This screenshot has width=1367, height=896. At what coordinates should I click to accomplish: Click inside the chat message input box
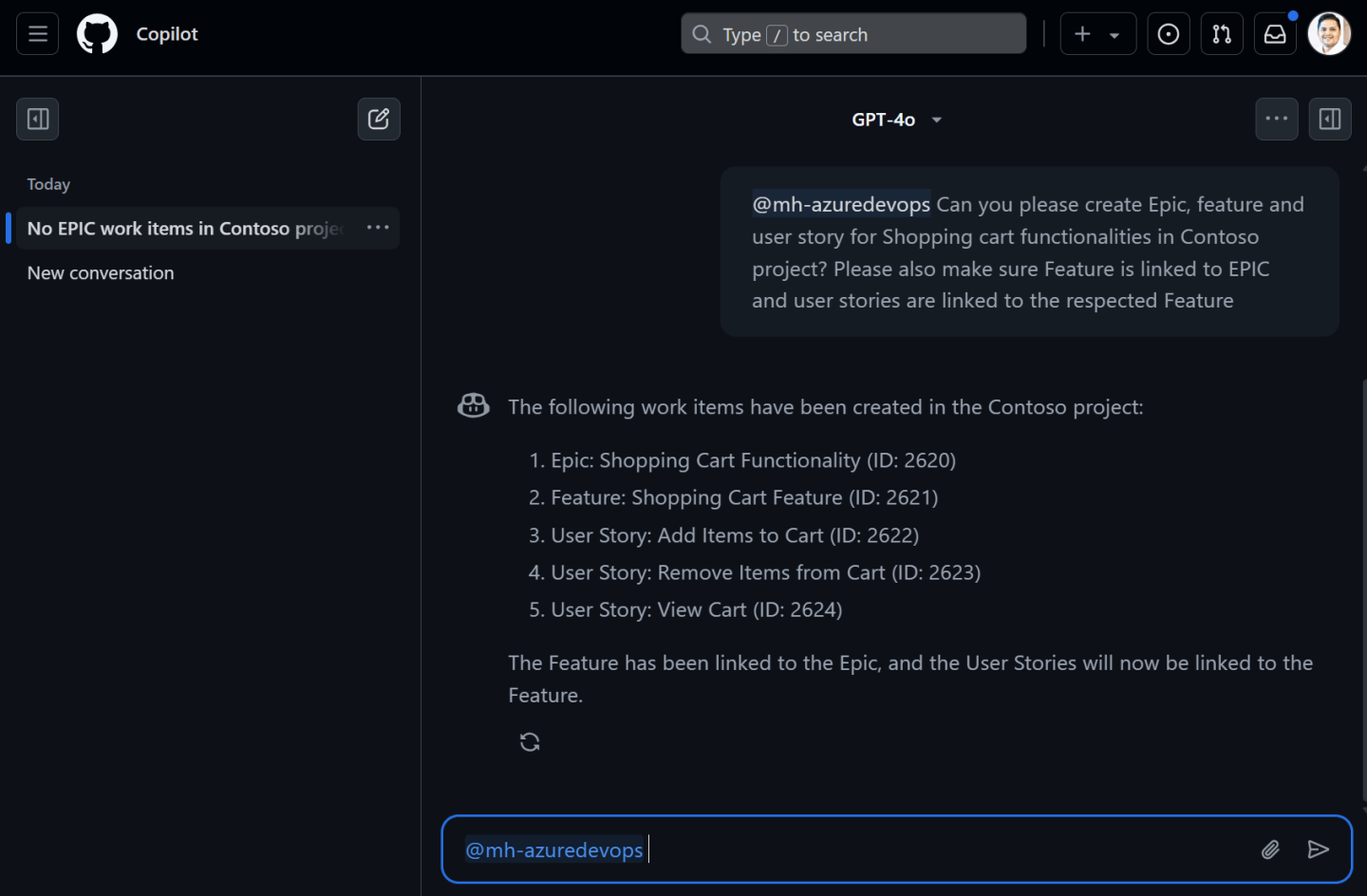(896, 849)
